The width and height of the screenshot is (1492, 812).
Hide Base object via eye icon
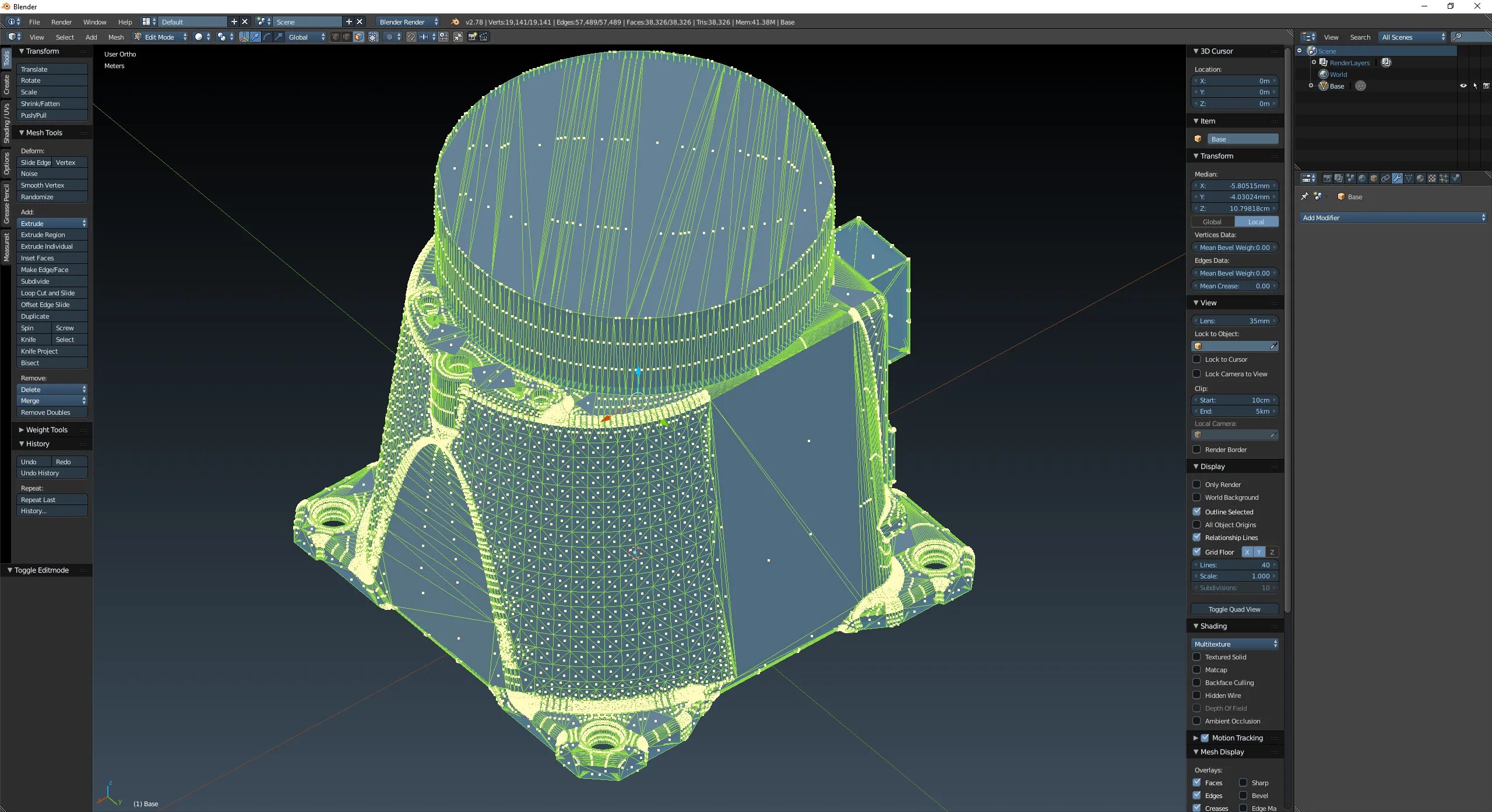(1463, 86)
